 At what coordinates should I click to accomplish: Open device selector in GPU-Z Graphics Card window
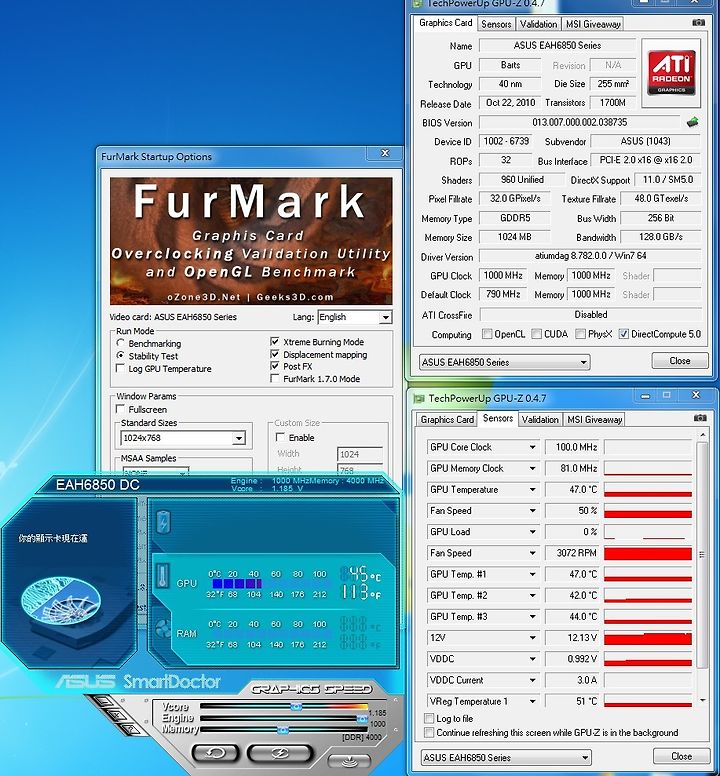click(504, 362)
